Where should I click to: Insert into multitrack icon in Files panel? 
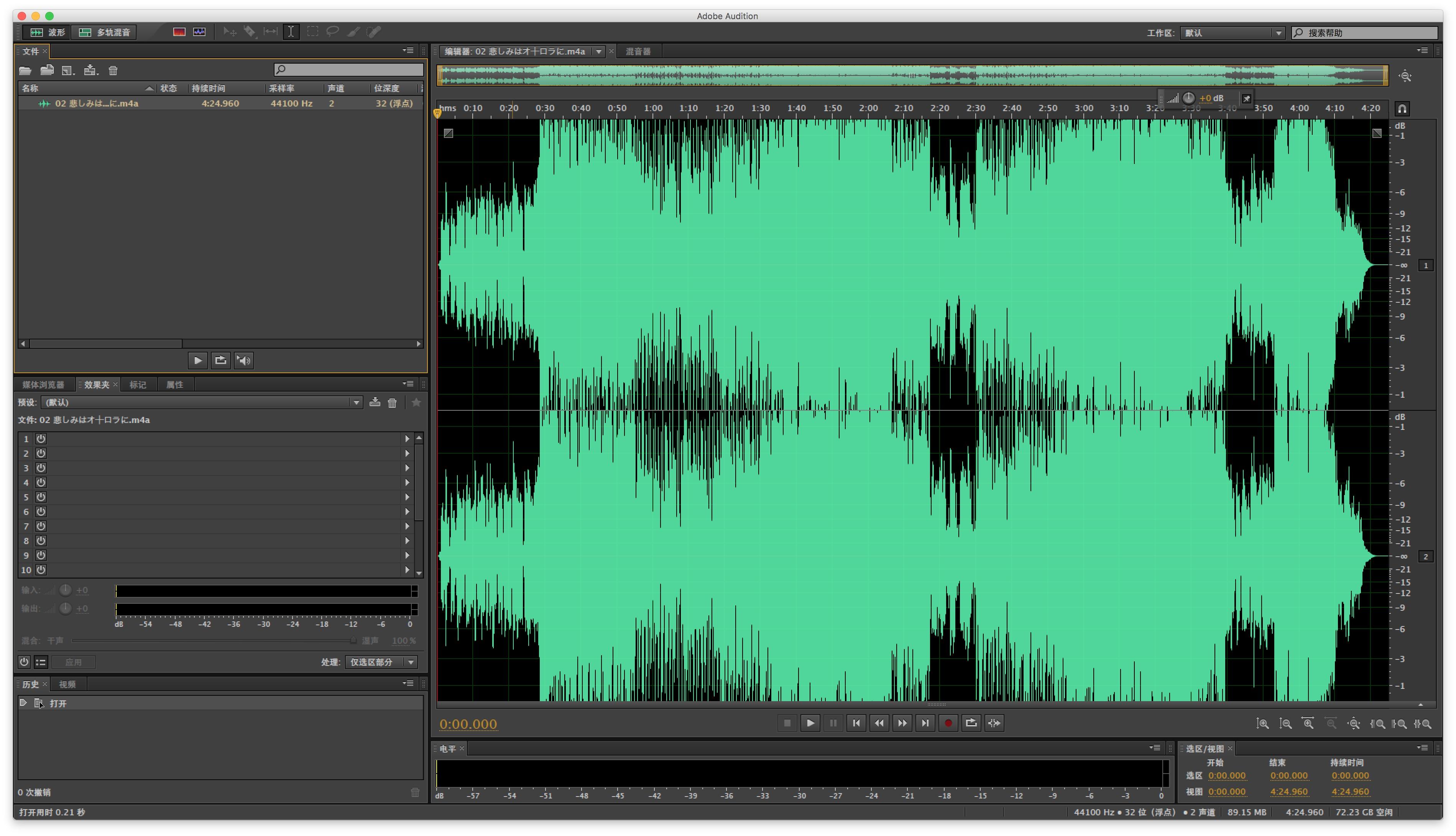coord(91,70)
